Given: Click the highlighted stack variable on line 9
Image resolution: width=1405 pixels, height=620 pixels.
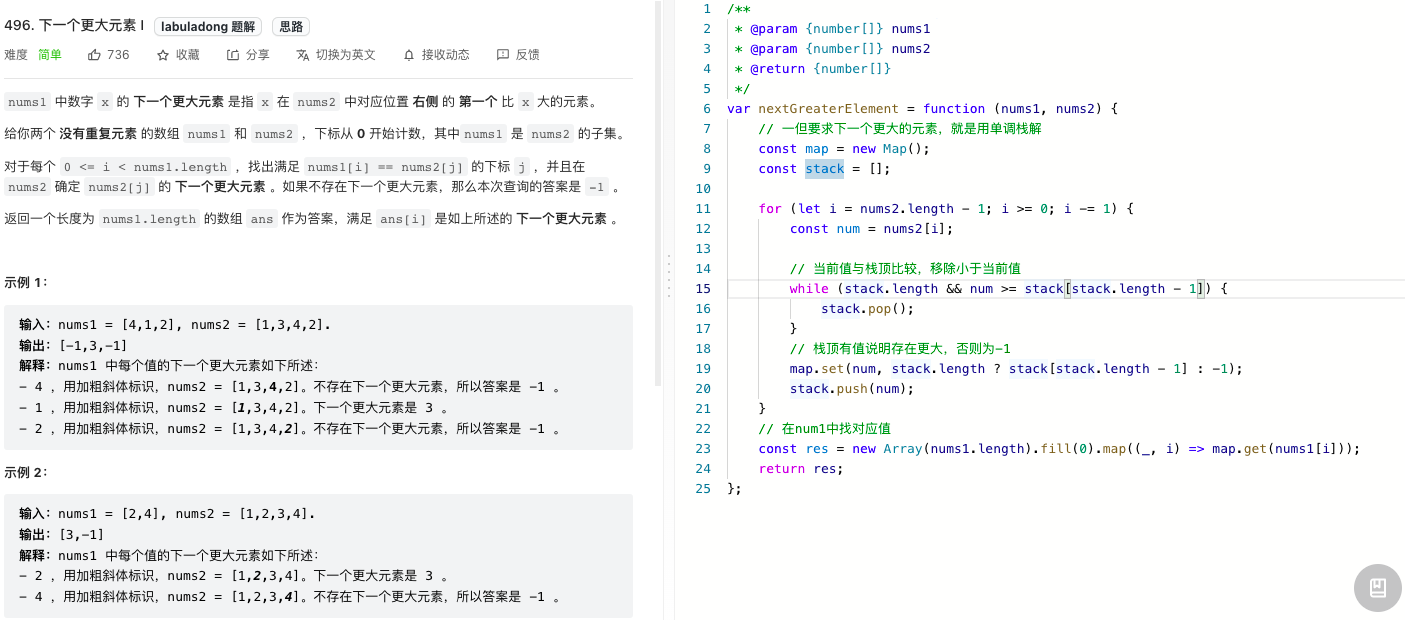Looking at the screenshot, I should (x=825, y=169).
